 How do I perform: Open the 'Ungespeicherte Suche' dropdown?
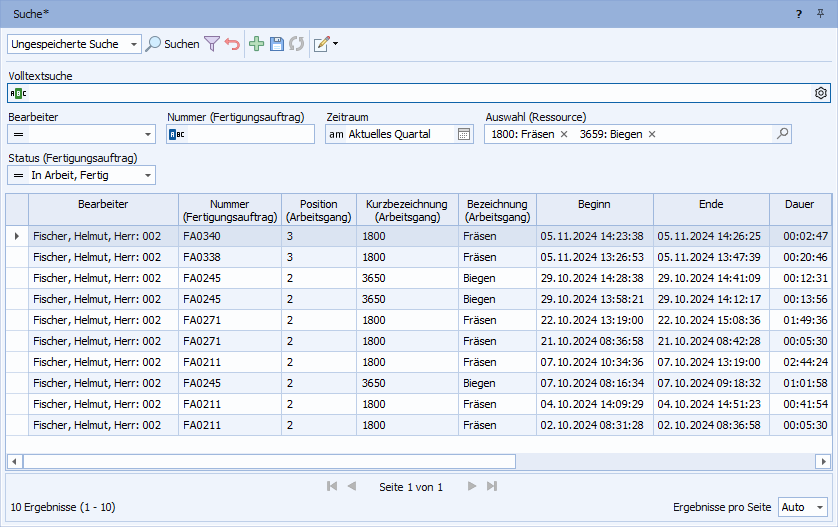[134, 44]
